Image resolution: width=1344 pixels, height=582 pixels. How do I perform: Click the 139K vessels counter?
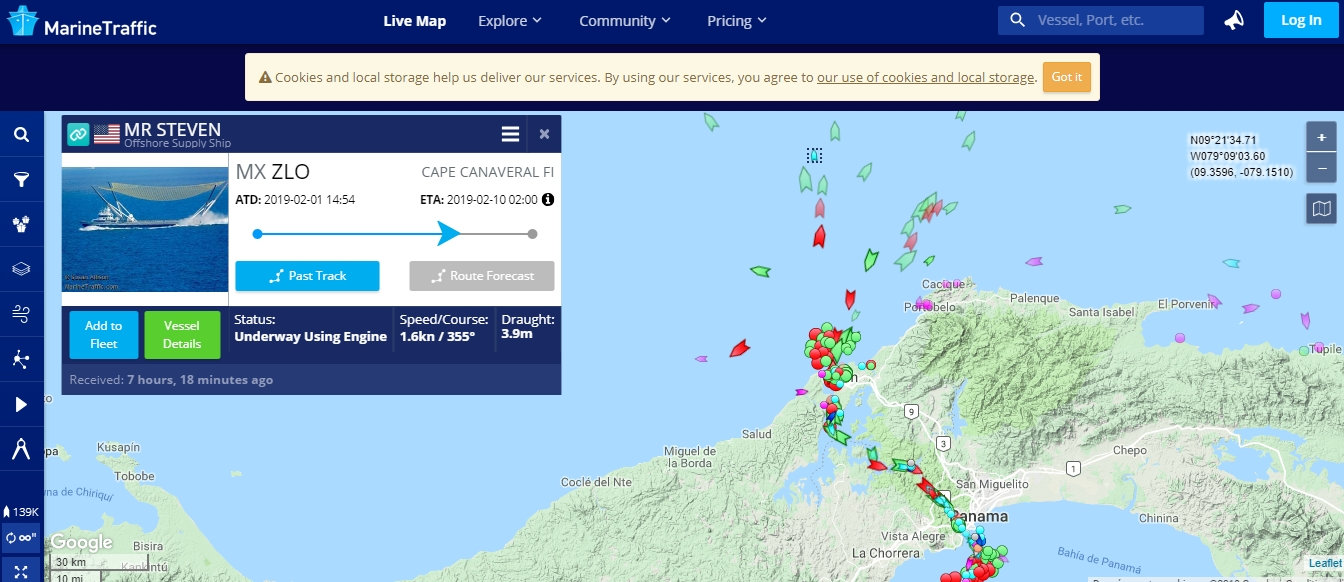click(x=21, y=512)
